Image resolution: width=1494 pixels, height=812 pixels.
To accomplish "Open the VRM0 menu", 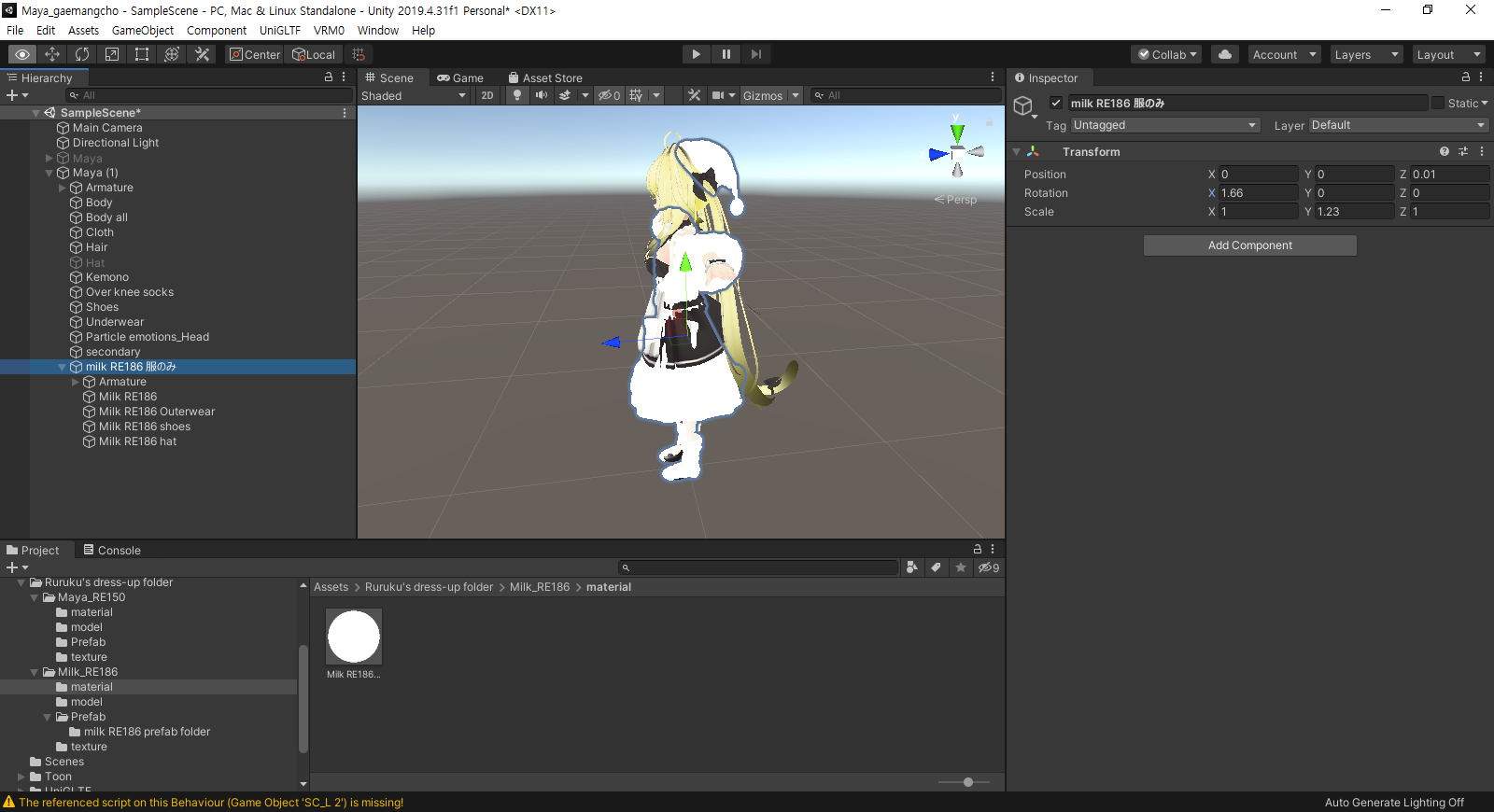I will 329,30.
